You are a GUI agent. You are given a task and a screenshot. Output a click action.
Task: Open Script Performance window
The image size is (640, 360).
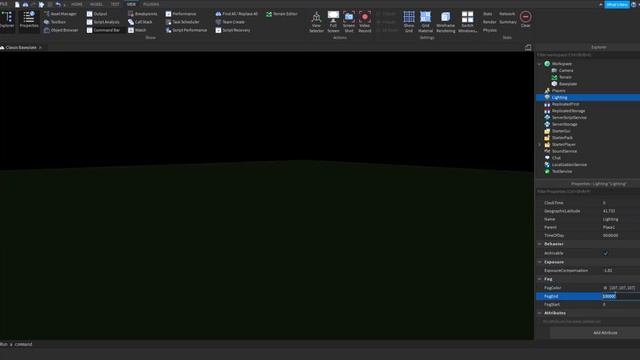click(x=186, y=30)
